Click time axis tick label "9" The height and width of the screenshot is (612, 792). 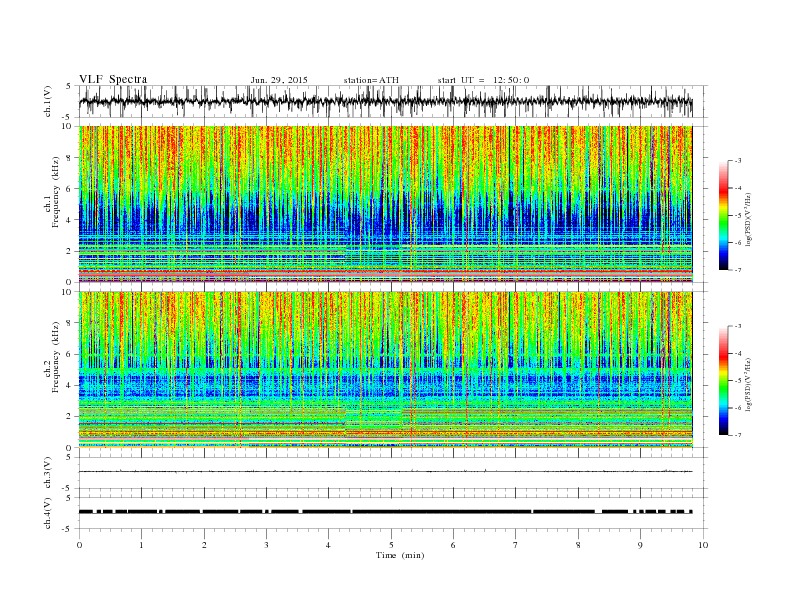640,545
